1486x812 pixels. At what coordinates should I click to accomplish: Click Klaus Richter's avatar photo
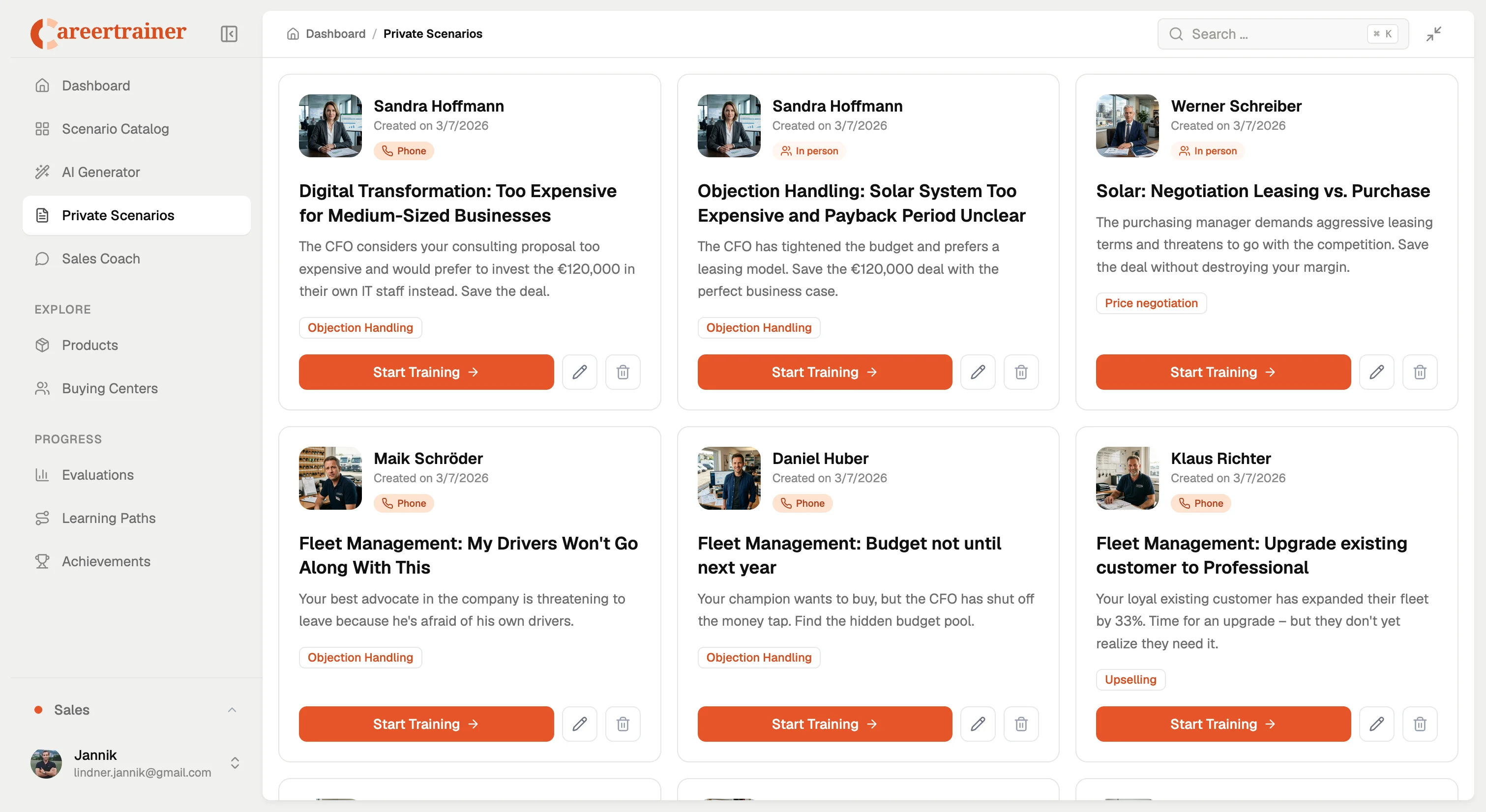1127,478
